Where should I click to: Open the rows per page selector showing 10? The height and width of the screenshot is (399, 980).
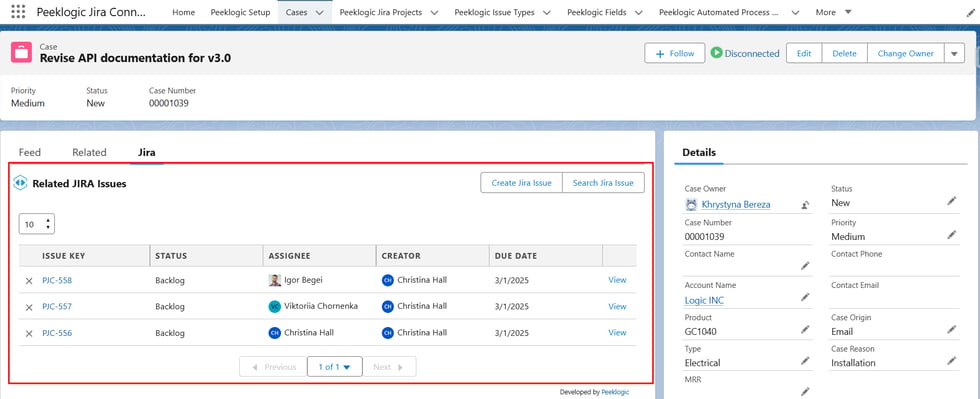click(37, 224)
